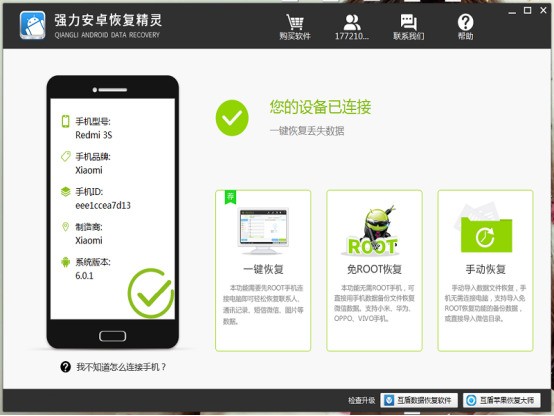Select the 手动恢复 green folder icon
This screenshot has height=416, width=554.
(486, 228)
